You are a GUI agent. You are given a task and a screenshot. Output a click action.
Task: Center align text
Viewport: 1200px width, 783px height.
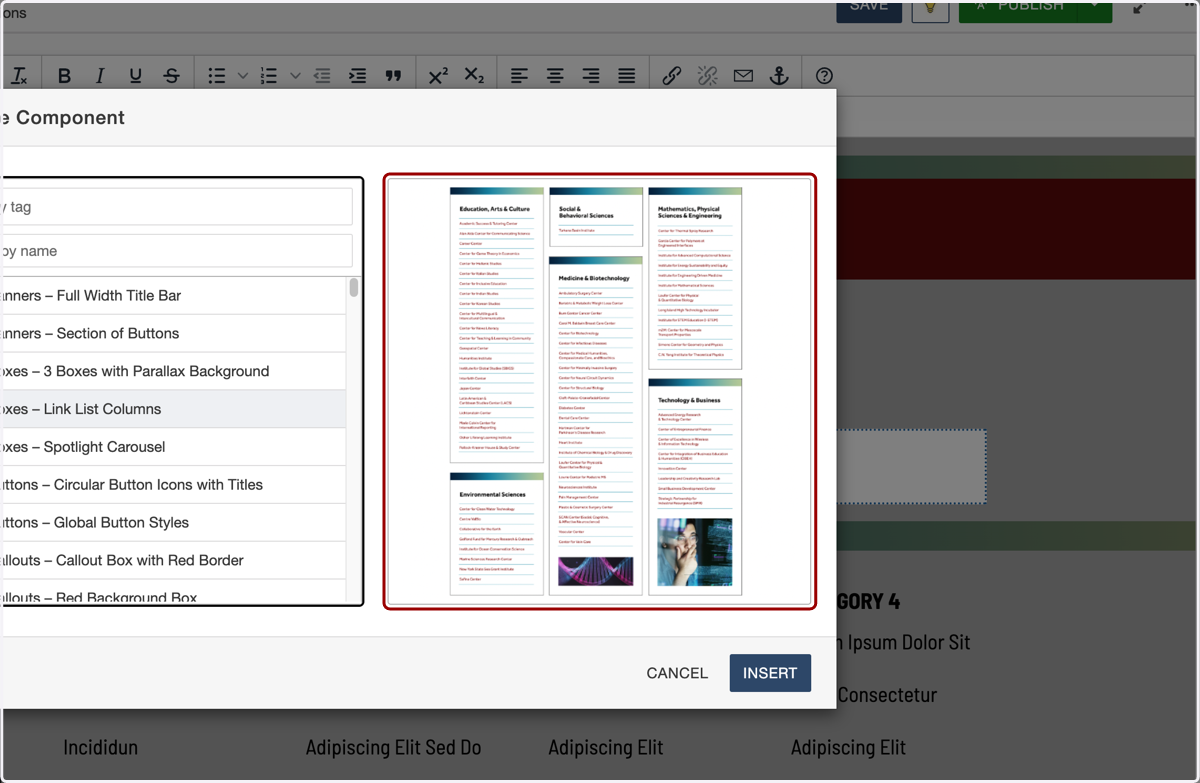coord(555,76)
